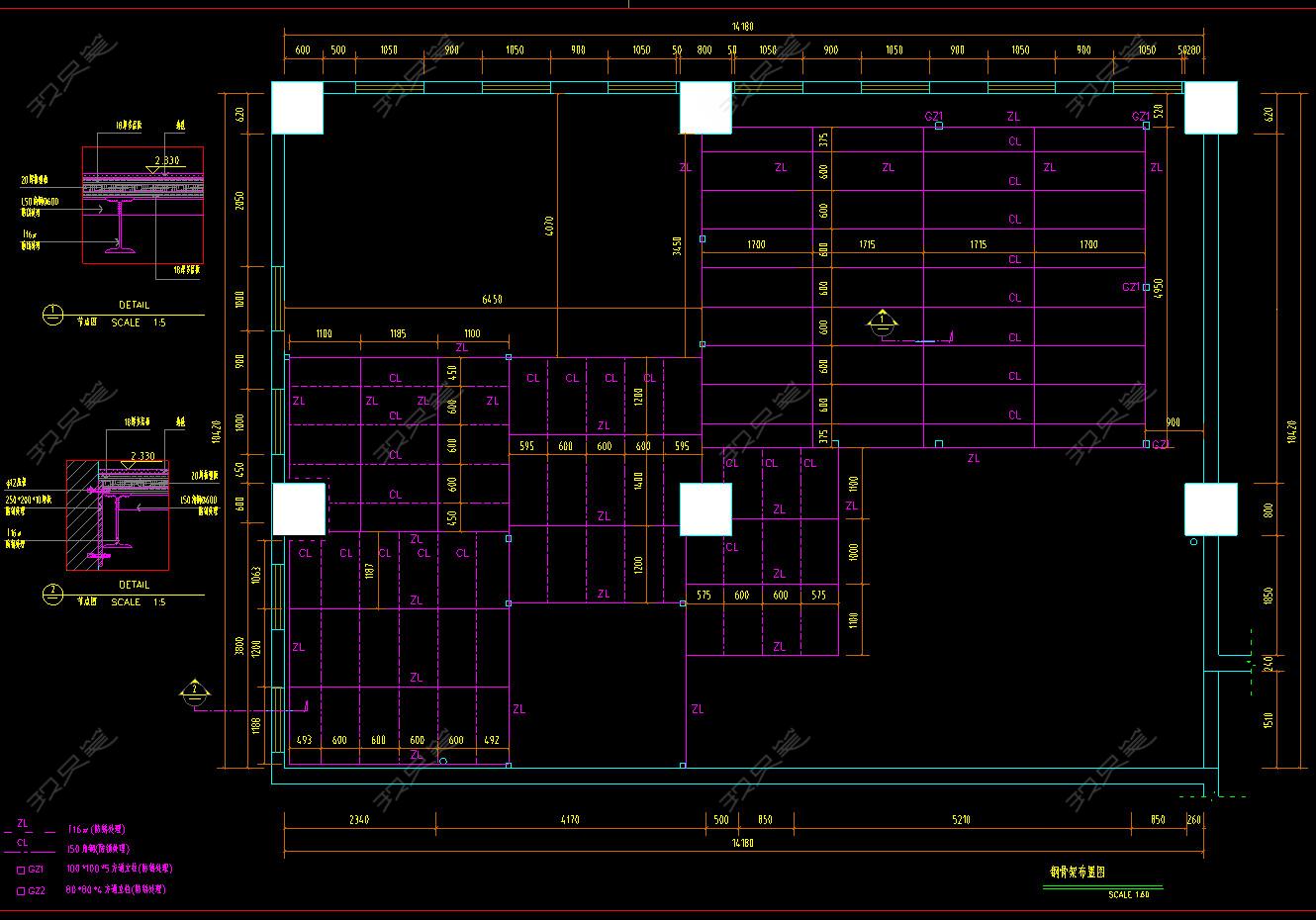The width and height of the screenshot is (1316, 920).
Task: Select section marker 2 at lower left
Action: tap(195, 690)
